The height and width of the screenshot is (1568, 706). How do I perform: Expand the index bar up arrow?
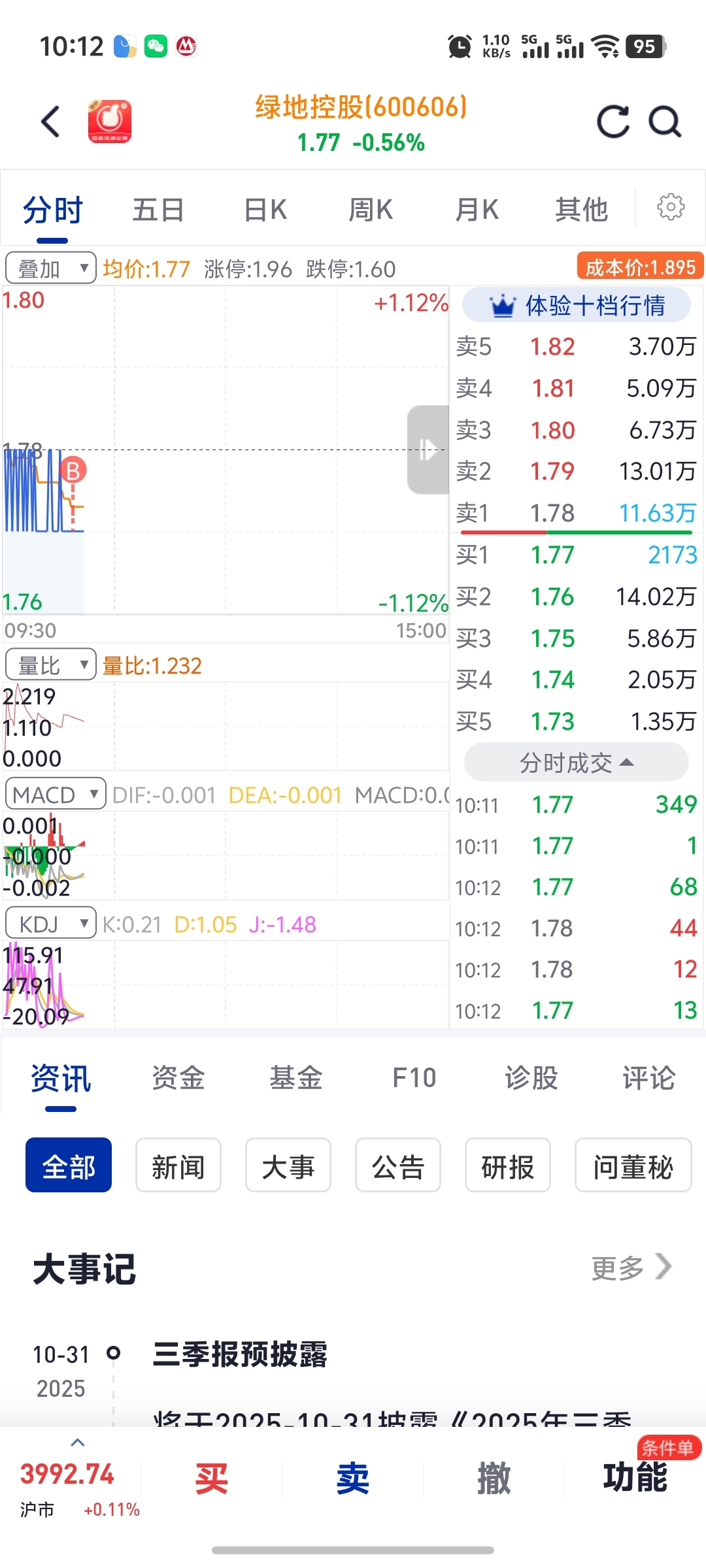(x=78, y=1443)
